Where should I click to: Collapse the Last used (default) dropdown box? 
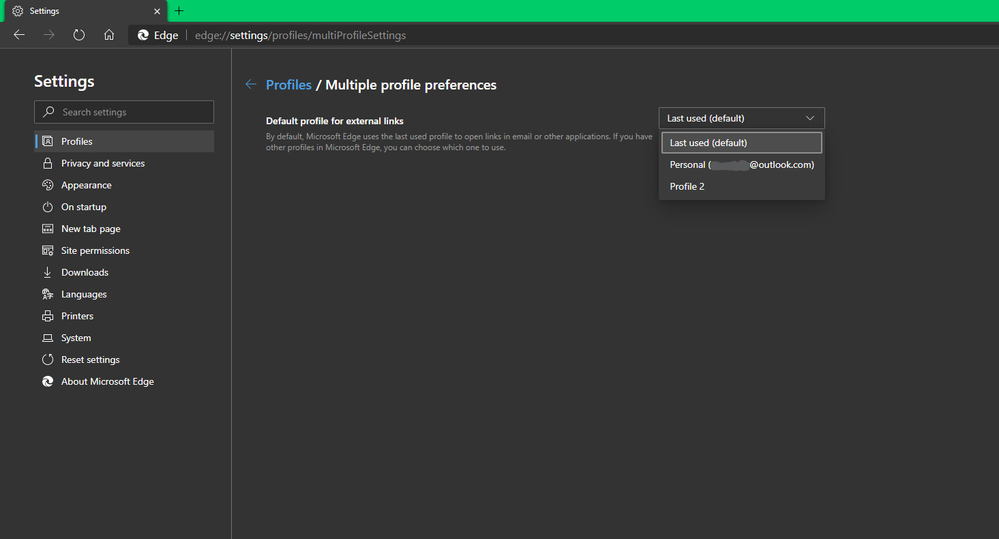coord(742,119)
